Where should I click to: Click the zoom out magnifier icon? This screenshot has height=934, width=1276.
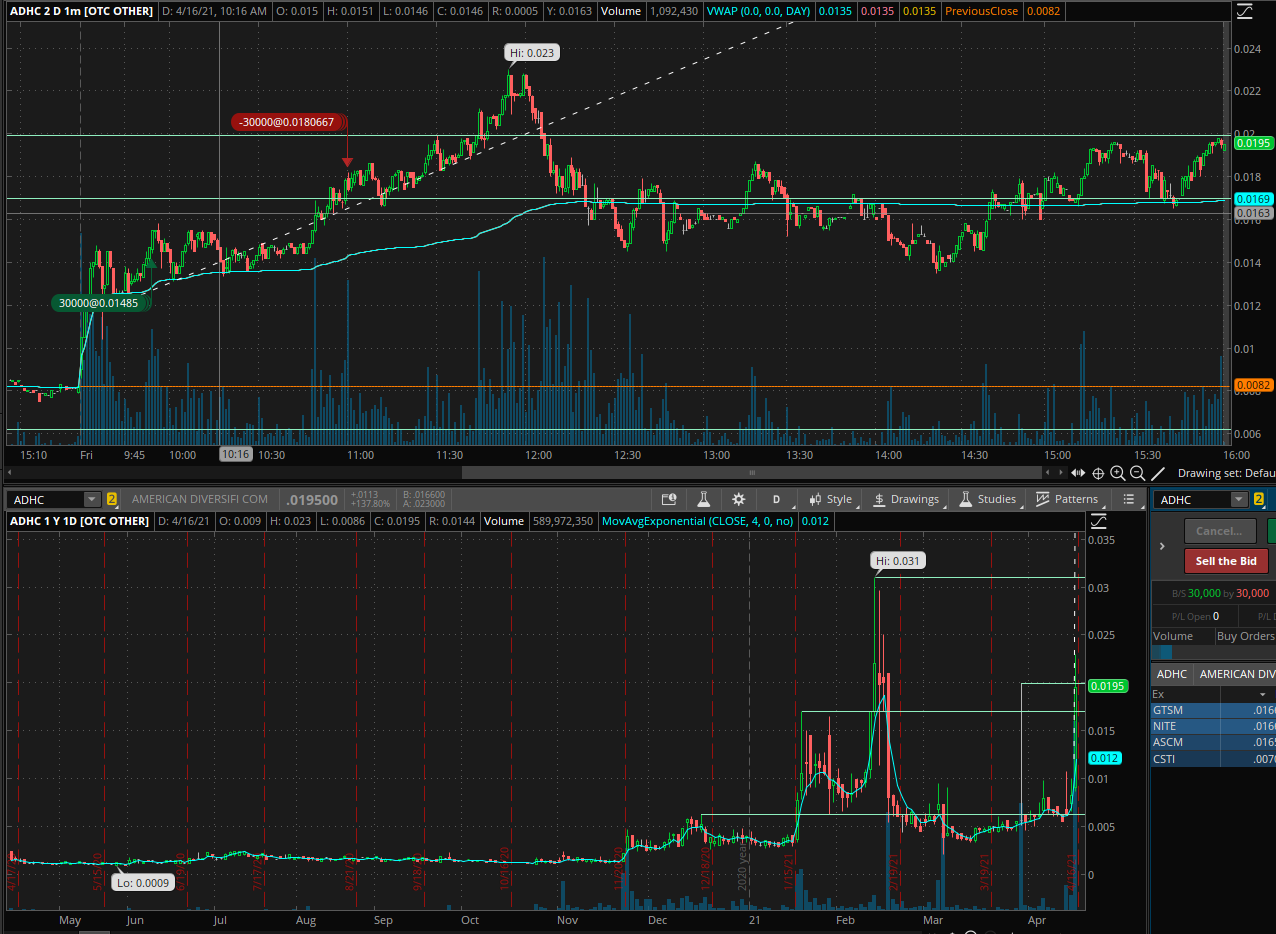tap(1138, 473)
